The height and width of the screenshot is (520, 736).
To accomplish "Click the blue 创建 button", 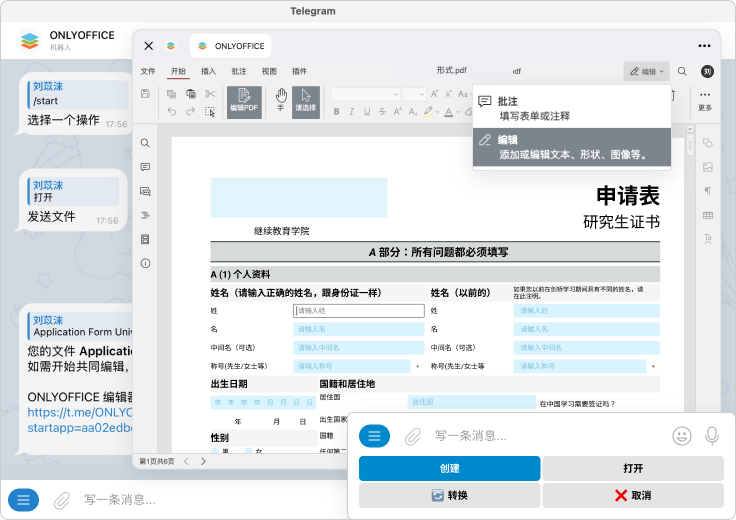I will (x=449, y=468).
